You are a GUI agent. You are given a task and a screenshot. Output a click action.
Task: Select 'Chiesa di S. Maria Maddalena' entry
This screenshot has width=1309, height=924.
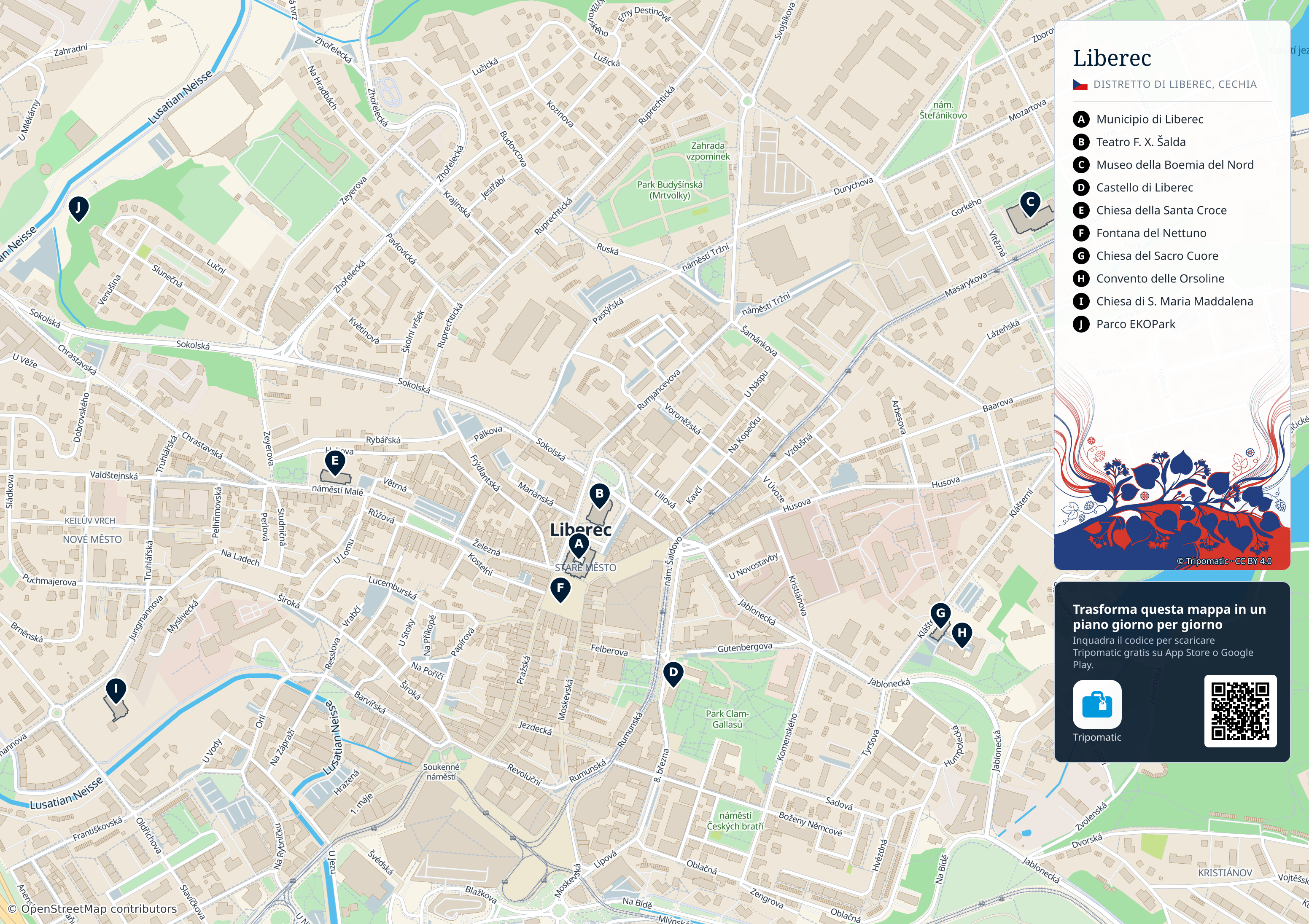(1174, 301)
